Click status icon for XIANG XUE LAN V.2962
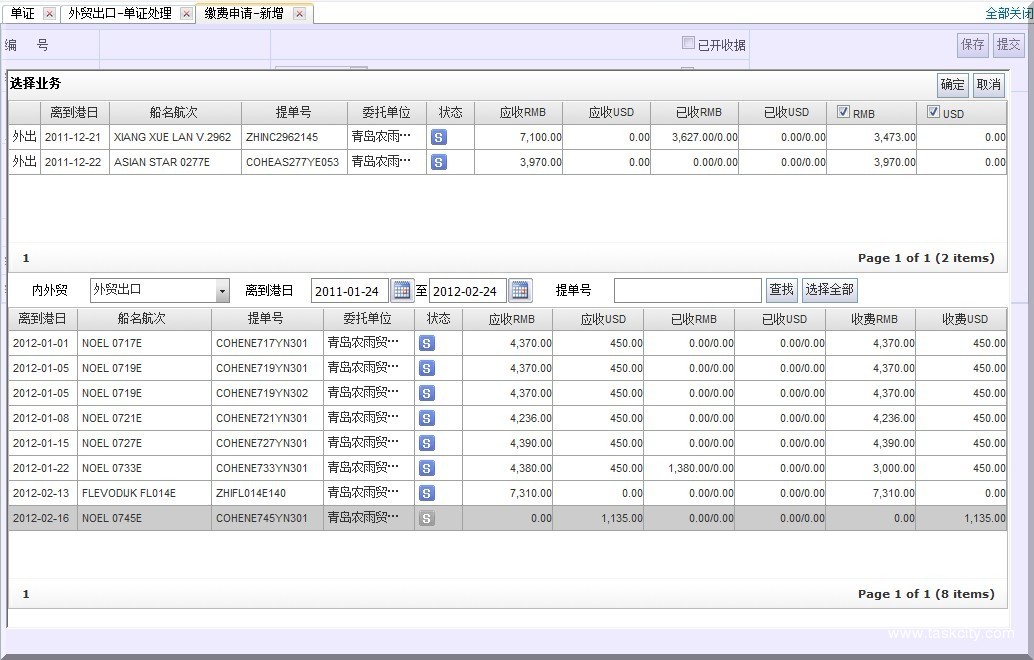 (x=437, y=137)
